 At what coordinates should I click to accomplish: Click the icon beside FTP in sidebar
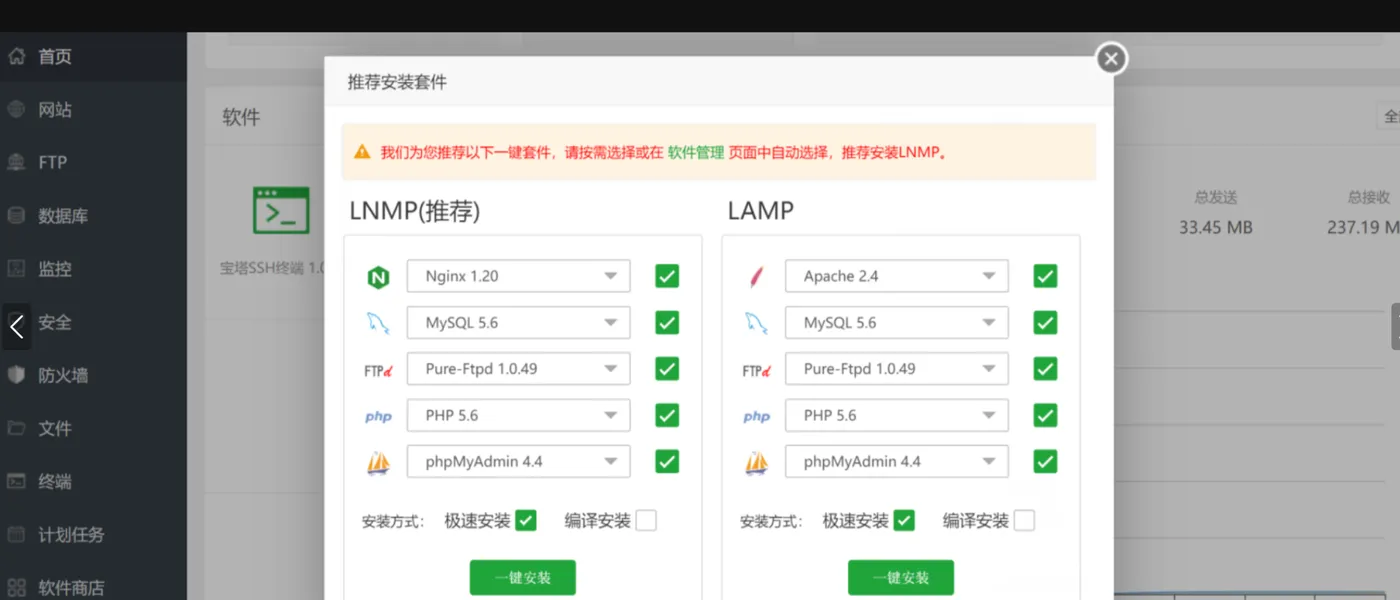coord(16,162)
